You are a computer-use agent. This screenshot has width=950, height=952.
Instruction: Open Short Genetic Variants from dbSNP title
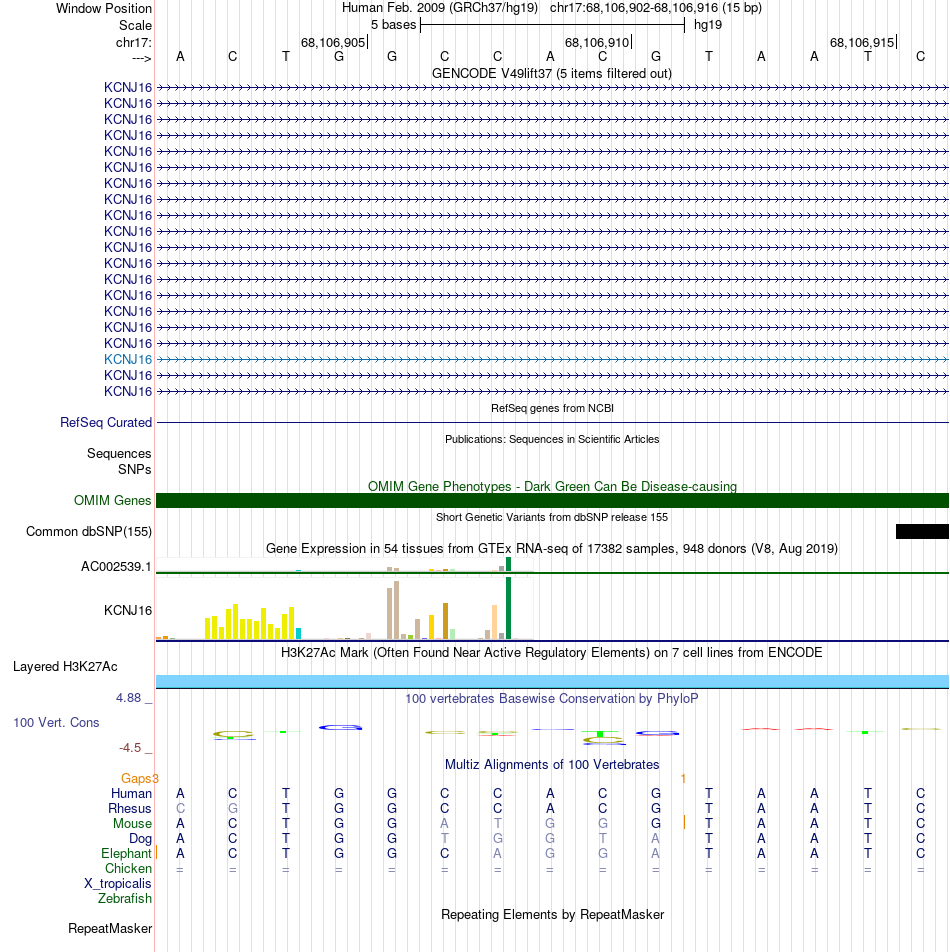(552, 517)
